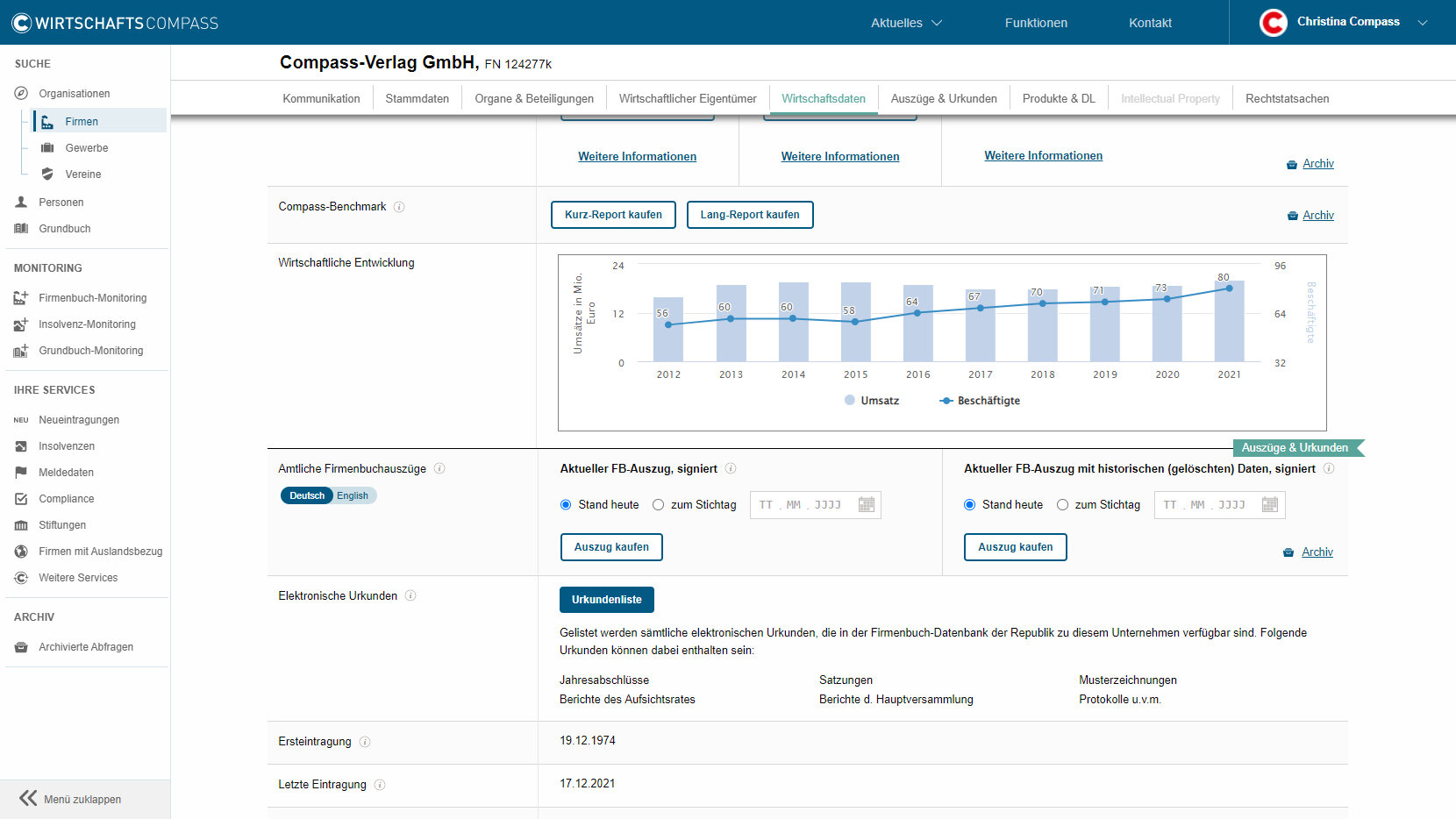This screenshot has height=819, width=1456.
Task: Click the NEU badge beside Neueintragungen
Action: point(21,420)
